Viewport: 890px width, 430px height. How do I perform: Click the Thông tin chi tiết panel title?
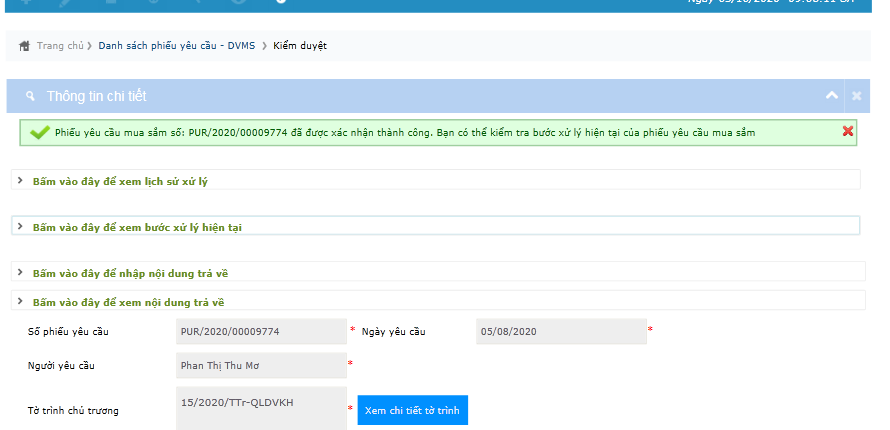point(96,96)
